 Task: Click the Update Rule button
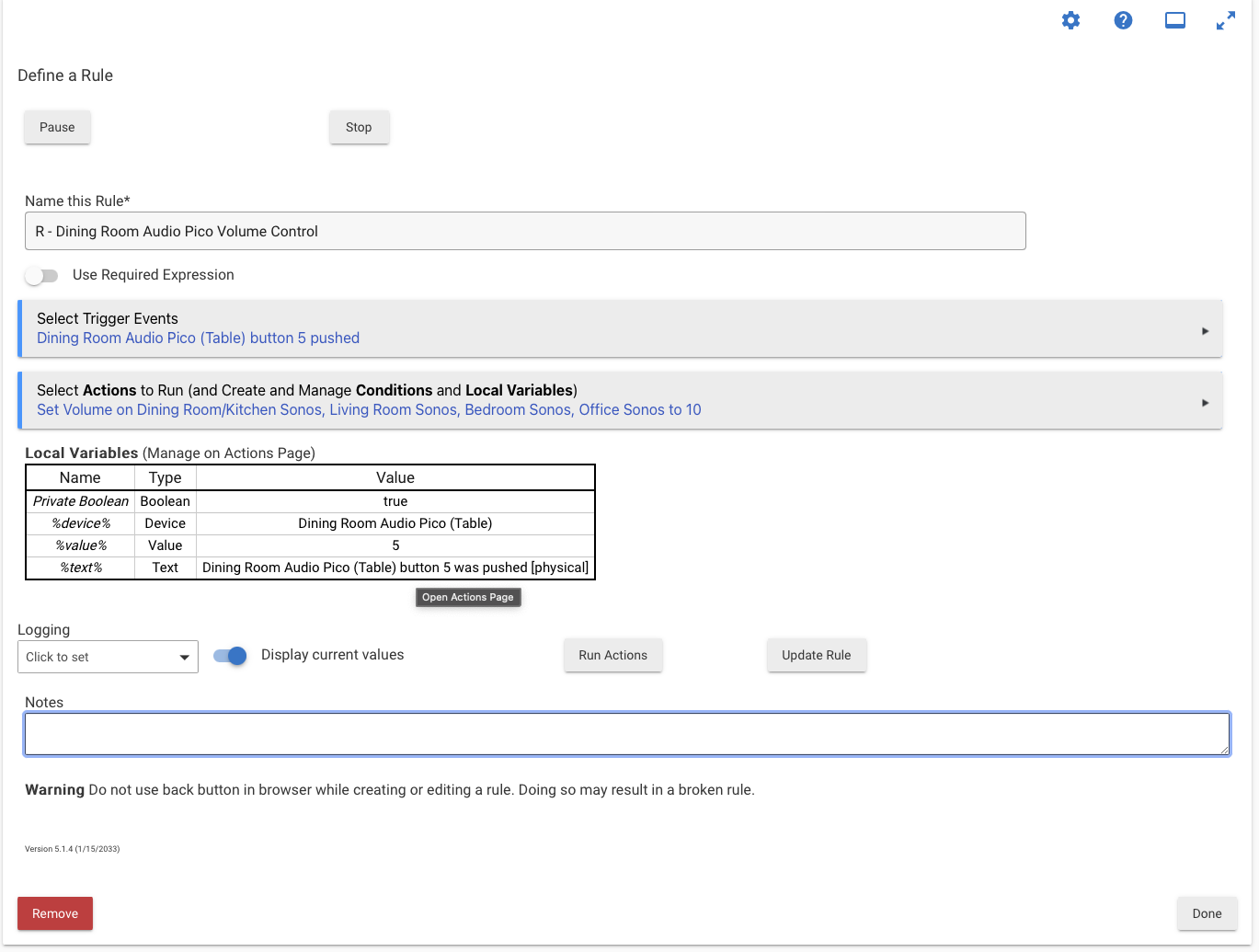tap(816, 656)
